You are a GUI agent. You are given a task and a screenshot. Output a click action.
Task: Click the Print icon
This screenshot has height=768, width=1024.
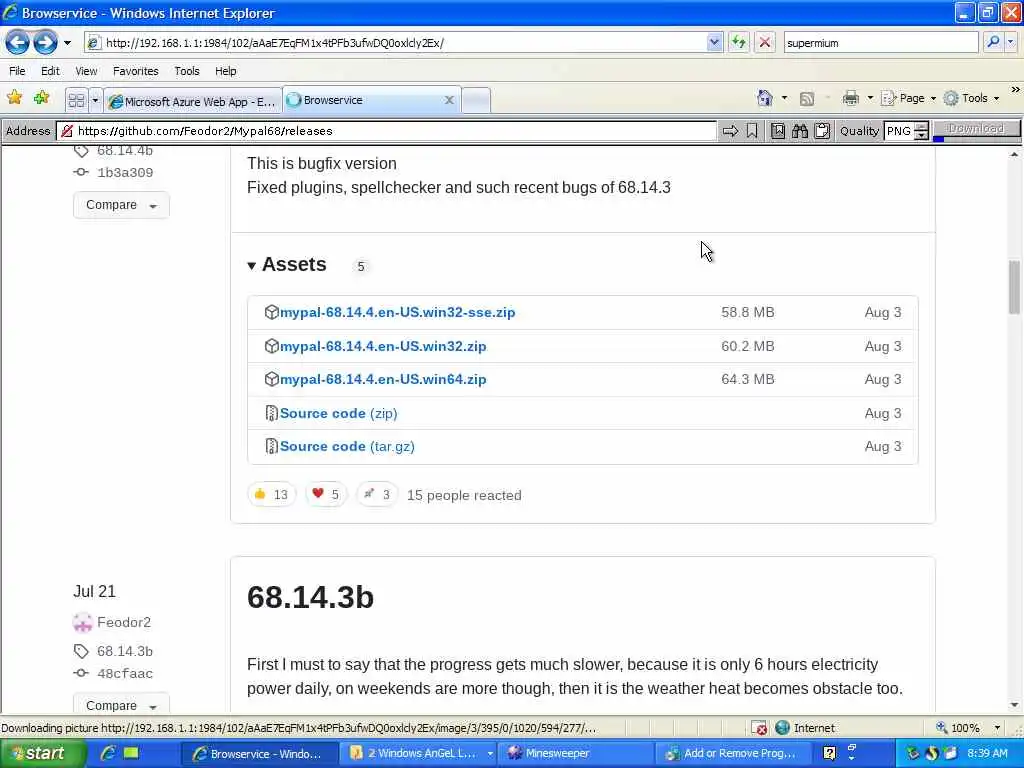(850, 98)
